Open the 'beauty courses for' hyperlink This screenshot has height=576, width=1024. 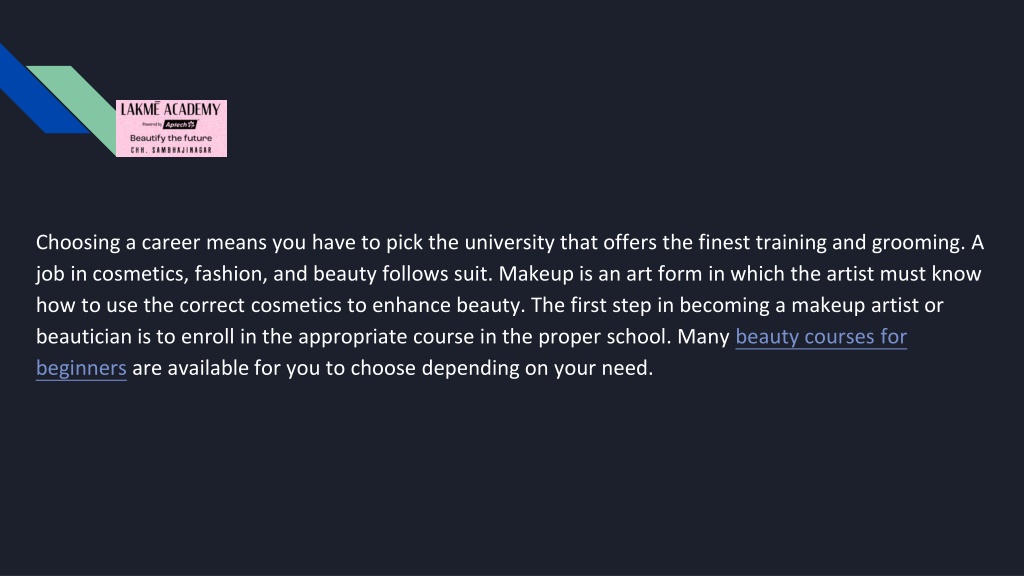pos(821,336)
